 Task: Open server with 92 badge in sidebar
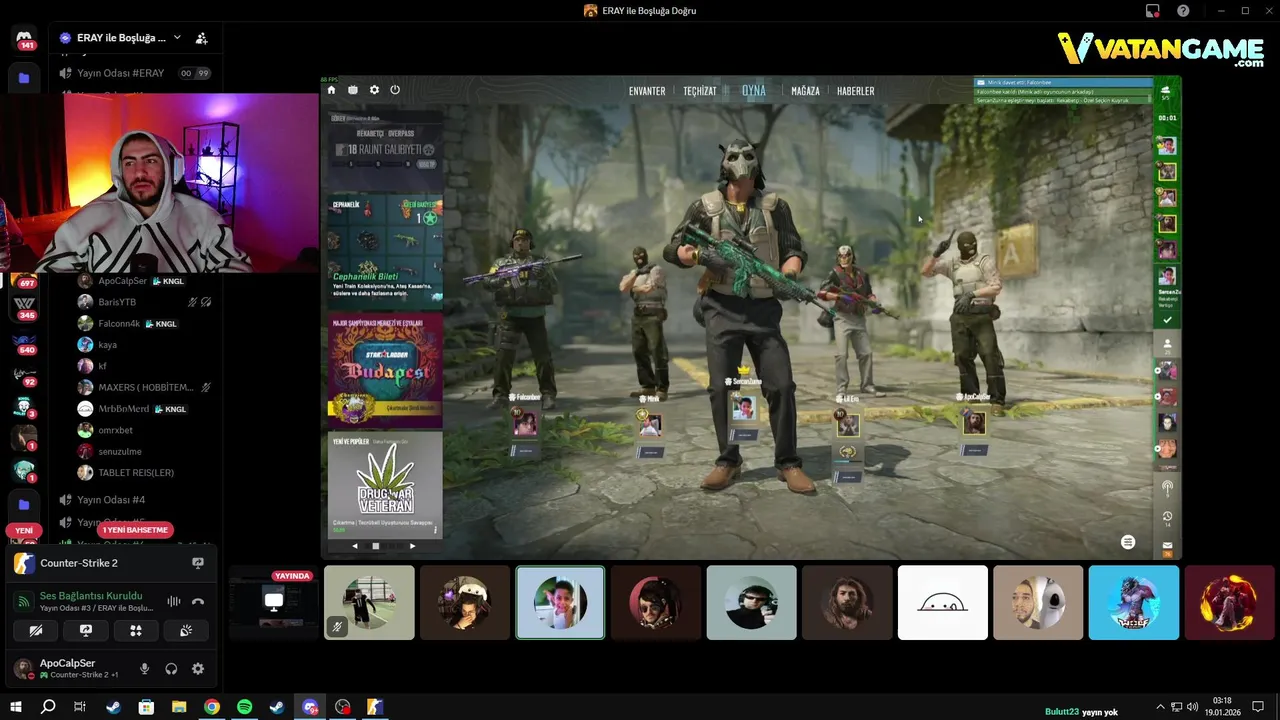pyautogui.click(x=24, y=375)
